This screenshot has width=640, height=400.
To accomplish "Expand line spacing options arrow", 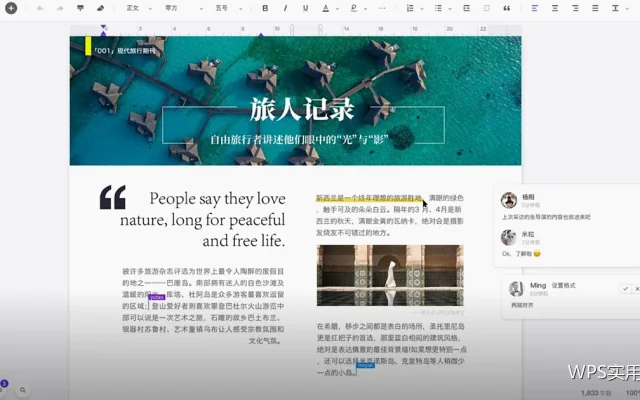I will pyautogui.click(x=627, y=9).
